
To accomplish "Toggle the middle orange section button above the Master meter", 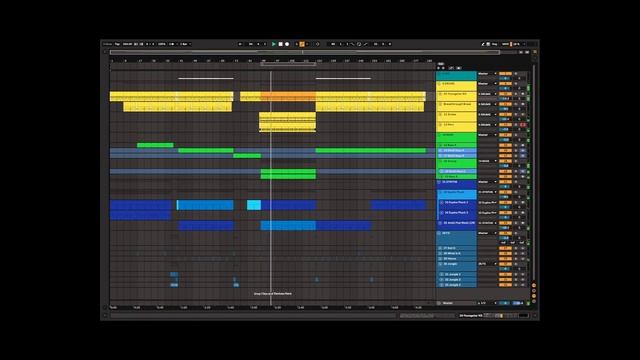I will 534,291.
